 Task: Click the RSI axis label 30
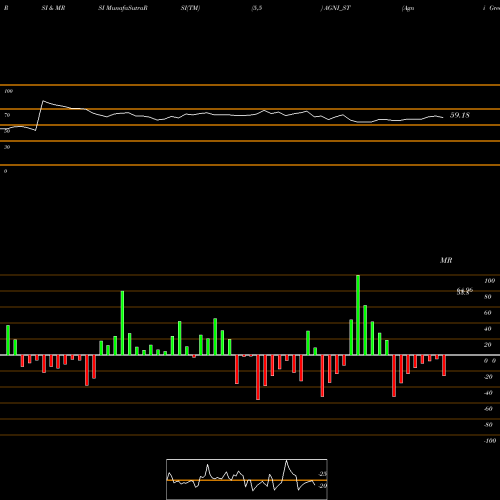coord(7,147)
